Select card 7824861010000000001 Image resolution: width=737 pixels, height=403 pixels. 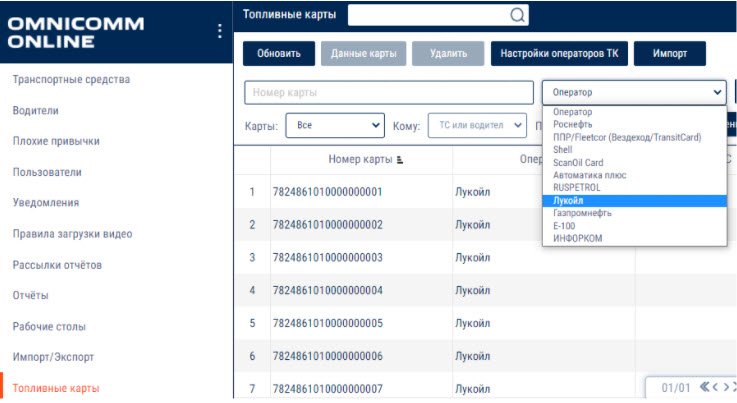tap(328, 192)
